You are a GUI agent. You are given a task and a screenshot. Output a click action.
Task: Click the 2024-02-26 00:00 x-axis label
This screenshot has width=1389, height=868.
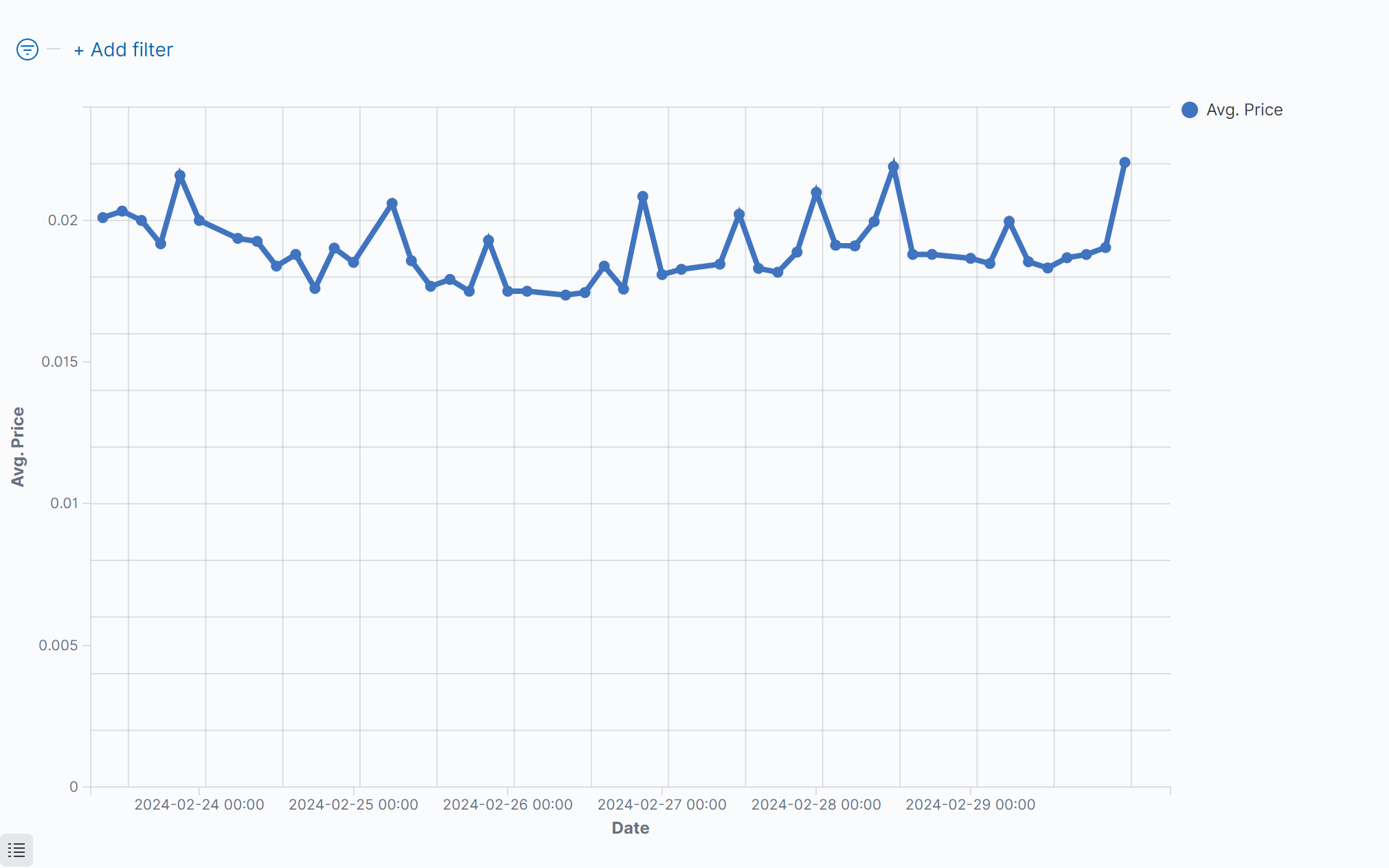point(508,805)
